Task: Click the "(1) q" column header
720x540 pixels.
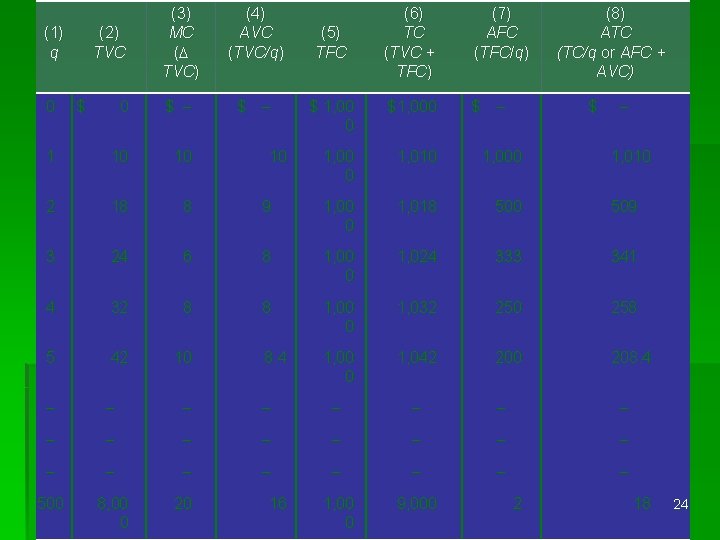Action: pos(54,43)
